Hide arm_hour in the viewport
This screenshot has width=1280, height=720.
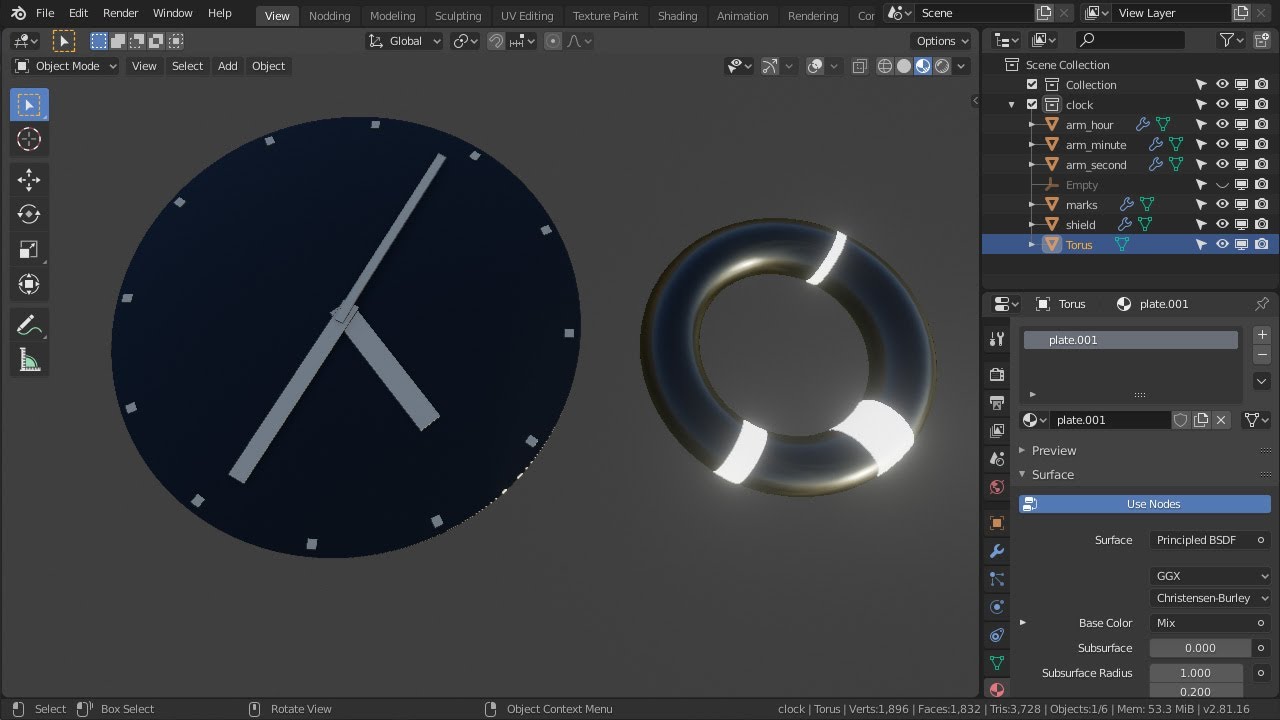[1222, 125]
